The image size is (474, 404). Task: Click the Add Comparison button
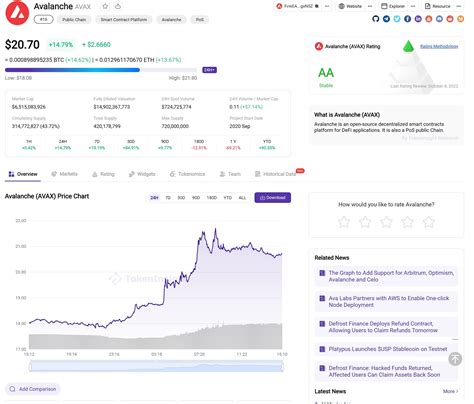pos(33,389)
